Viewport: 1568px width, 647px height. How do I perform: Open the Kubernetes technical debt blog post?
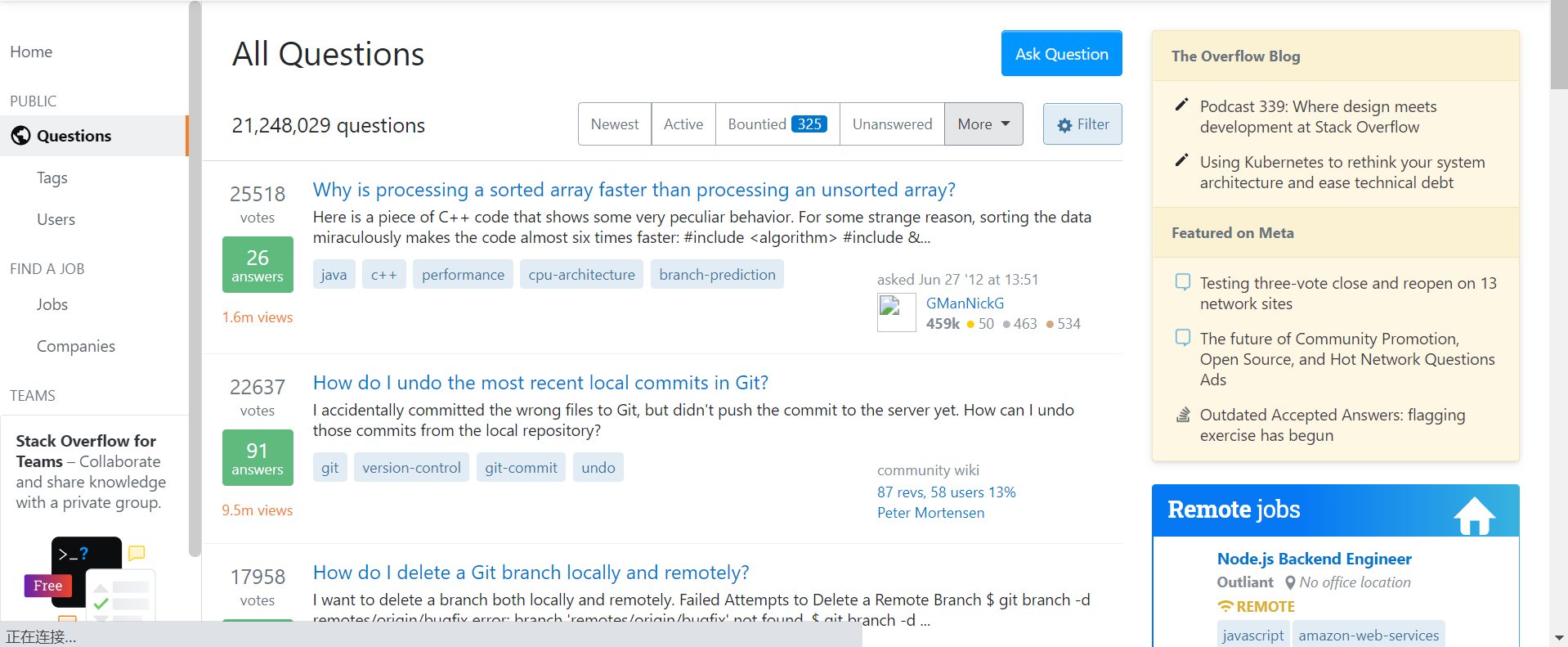click(1342, 173)
